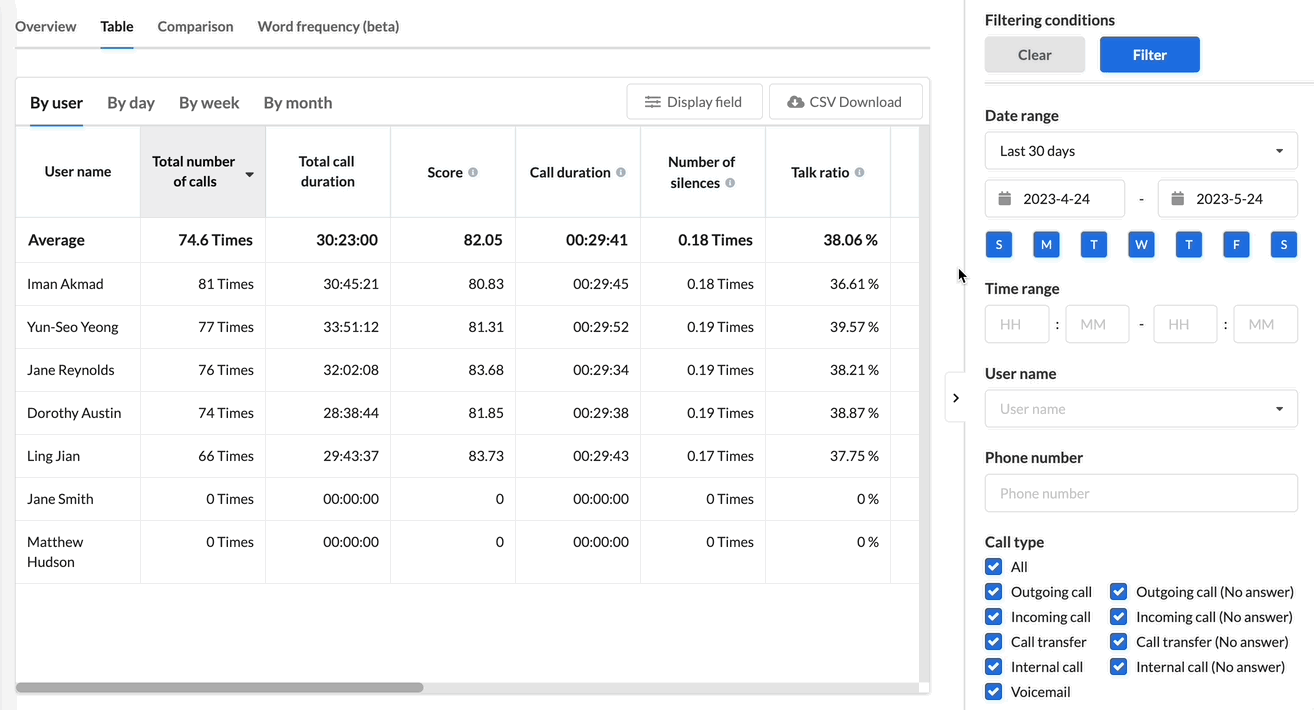Viewport: 1314px width, 710px height.
Task: Toggle the Monday (M) day filter
Action: point(1046,244)
